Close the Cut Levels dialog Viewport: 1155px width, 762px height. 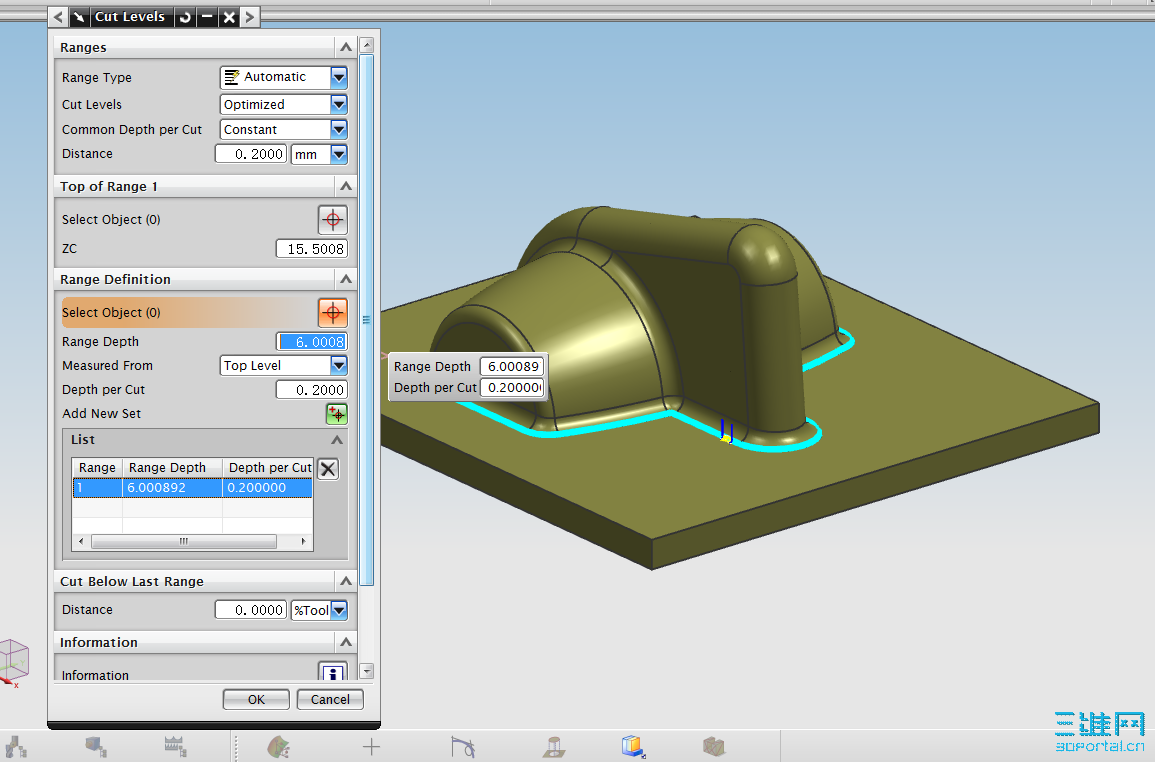(x=229, y=17)
